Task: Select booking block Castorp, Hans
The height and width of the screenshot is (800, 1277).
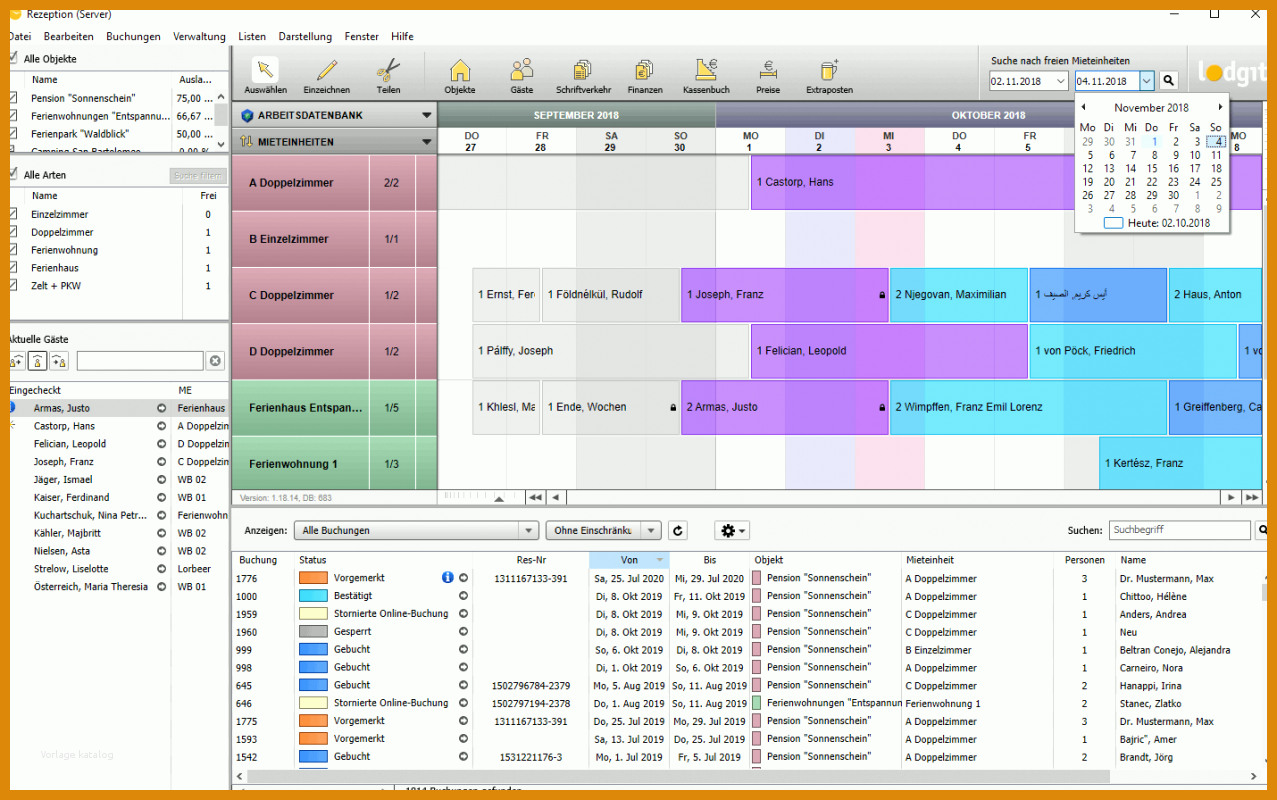Action: click(1006, 182)
